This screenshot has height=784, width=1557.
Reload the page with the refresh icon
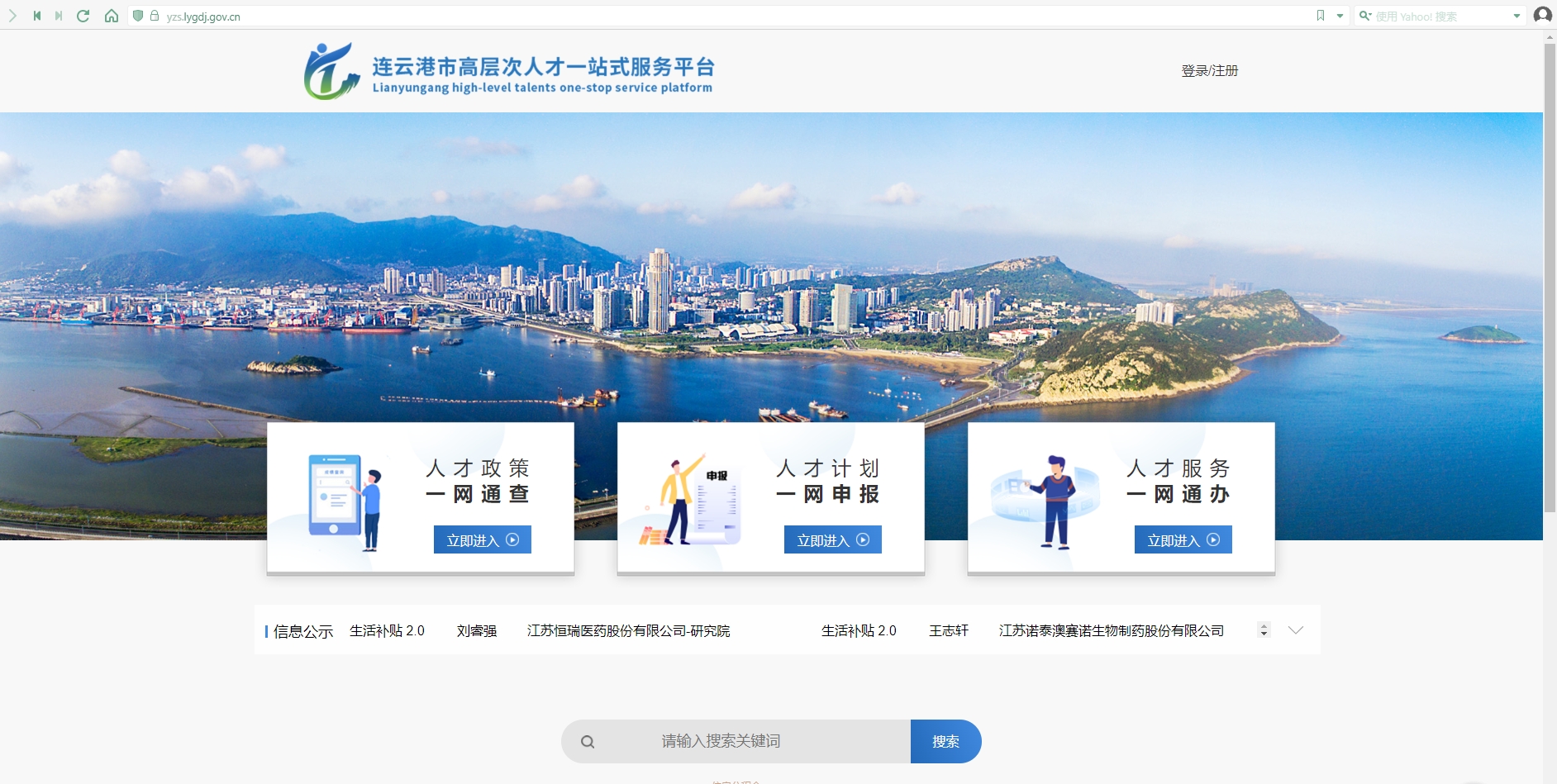pyautogui.click(x=83, y=15)
